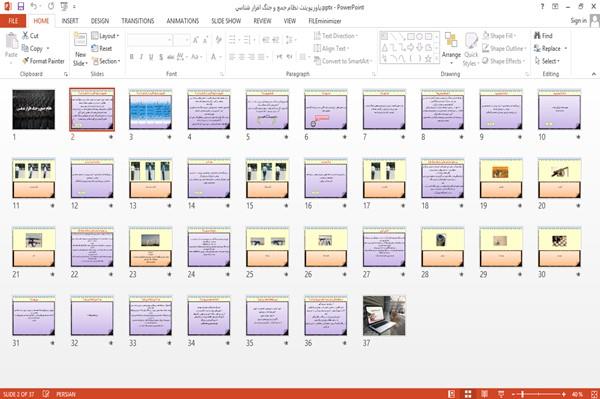This screenshot has width=600, height=399.
Task: Click the Text Direction icon
Action: [x=317, y=36]
